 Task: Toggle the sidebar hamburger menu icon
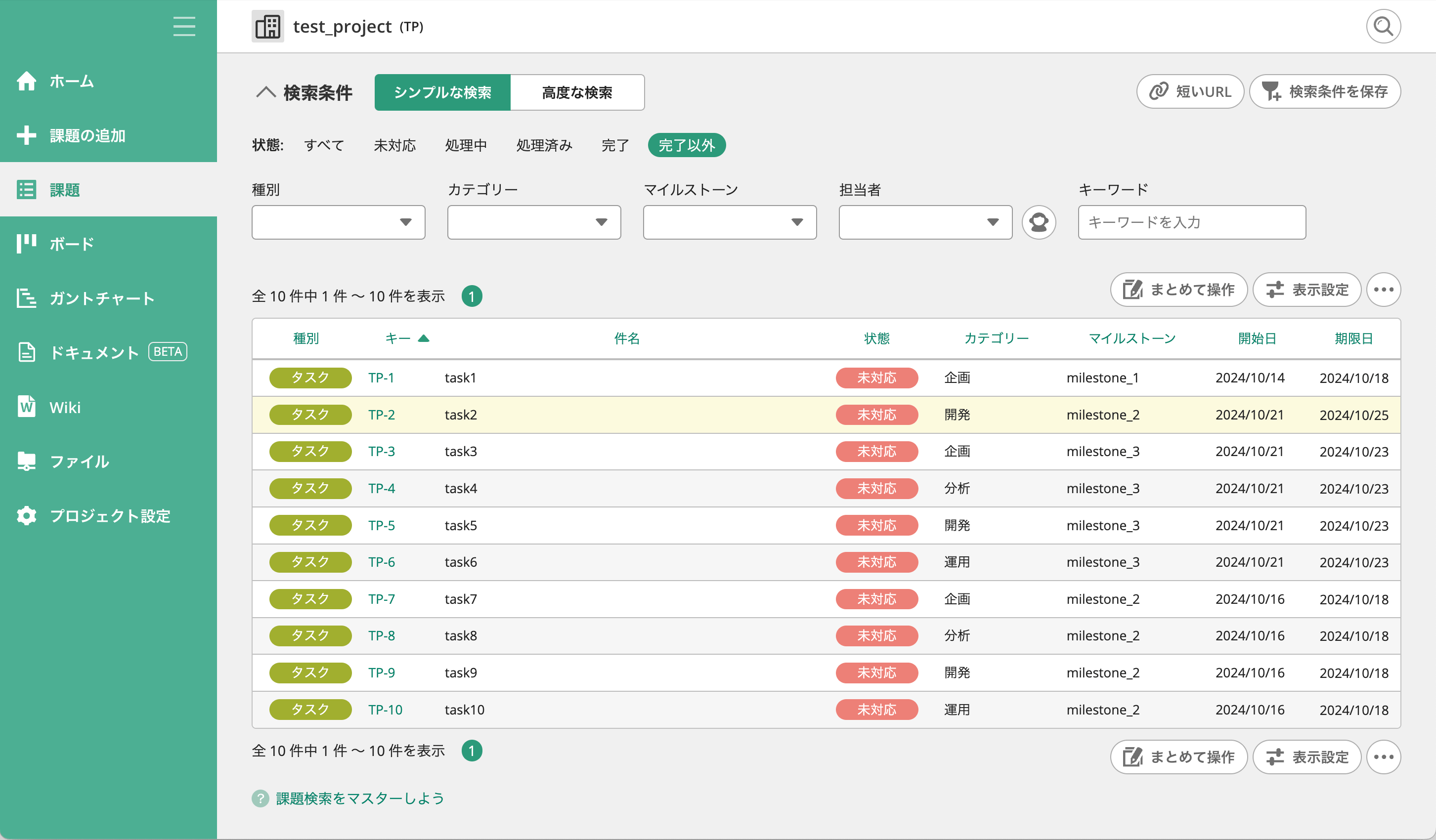(x=184, y=27)
